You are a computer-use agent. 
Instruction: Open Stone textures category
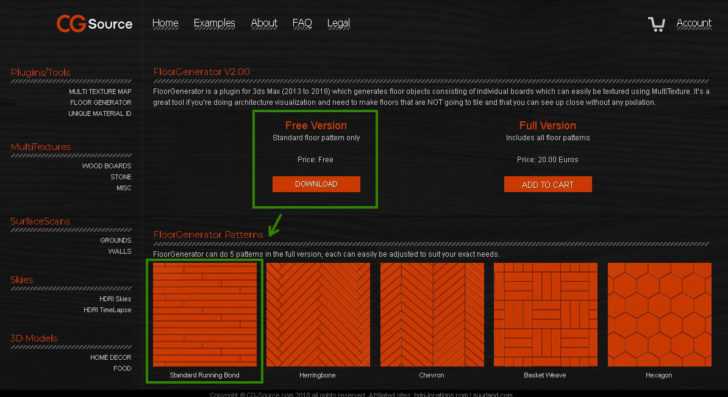pyautogui.click(x=121, y=177)
